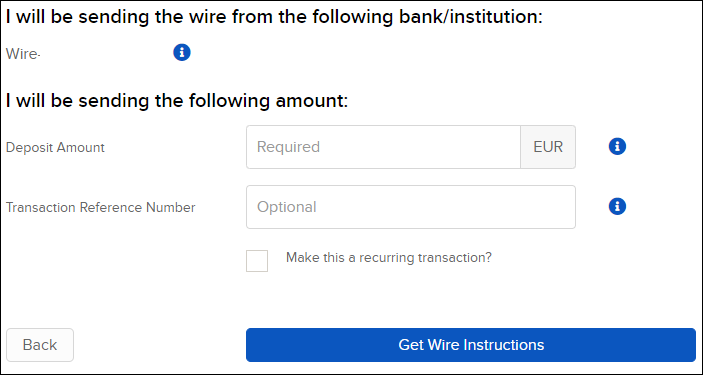Tap the blue info circle next to EUR
This screenshot has height=375, width=703.
click(617, 146)
